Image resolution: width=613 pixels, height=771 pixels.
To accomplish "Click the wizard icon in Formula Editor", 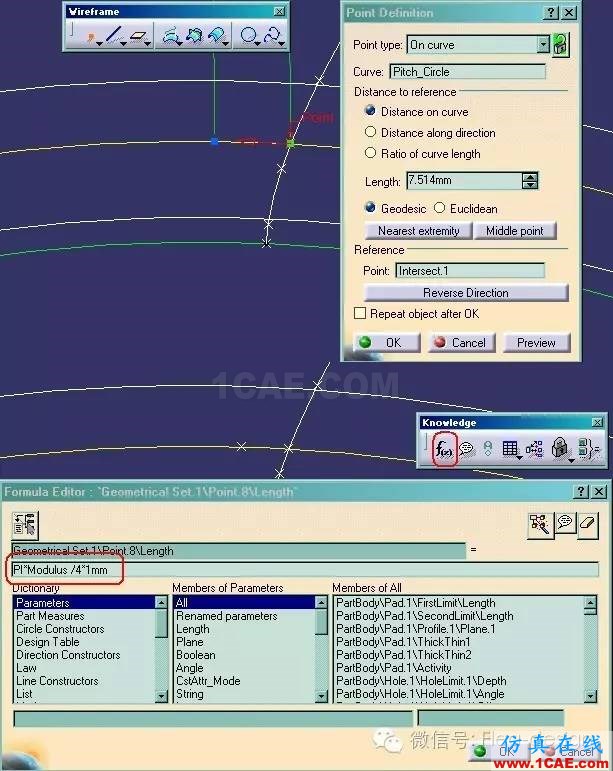I will point(540,524).
